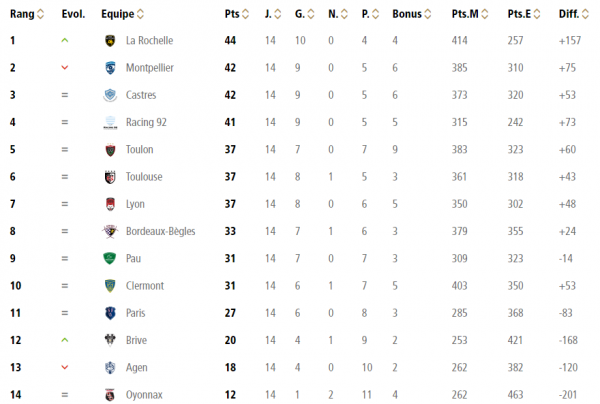Click the La Rochelle team logo

point(110,41)
